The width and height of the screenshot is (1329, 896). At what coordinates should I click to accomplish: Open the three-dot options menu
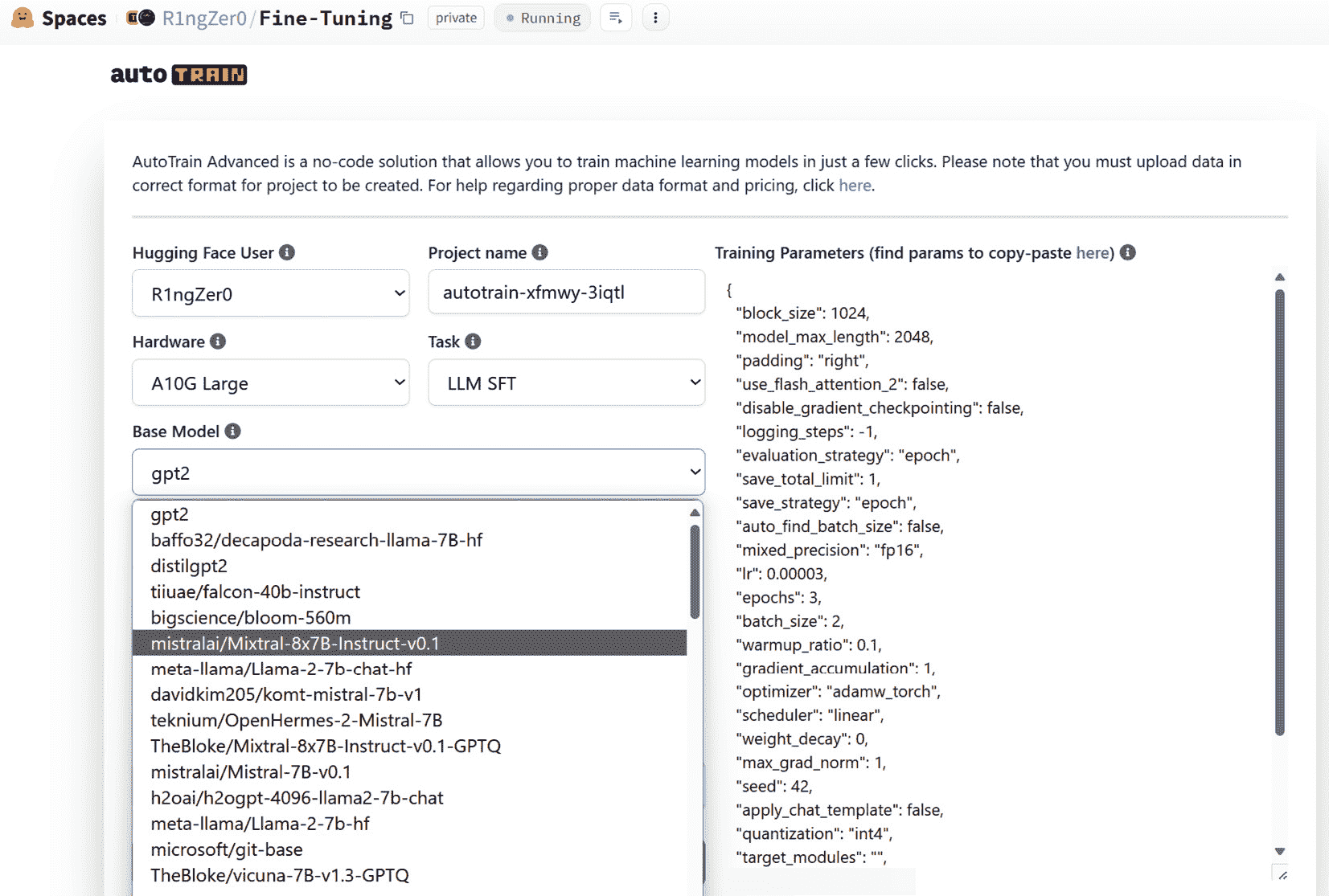pos(655,18)
